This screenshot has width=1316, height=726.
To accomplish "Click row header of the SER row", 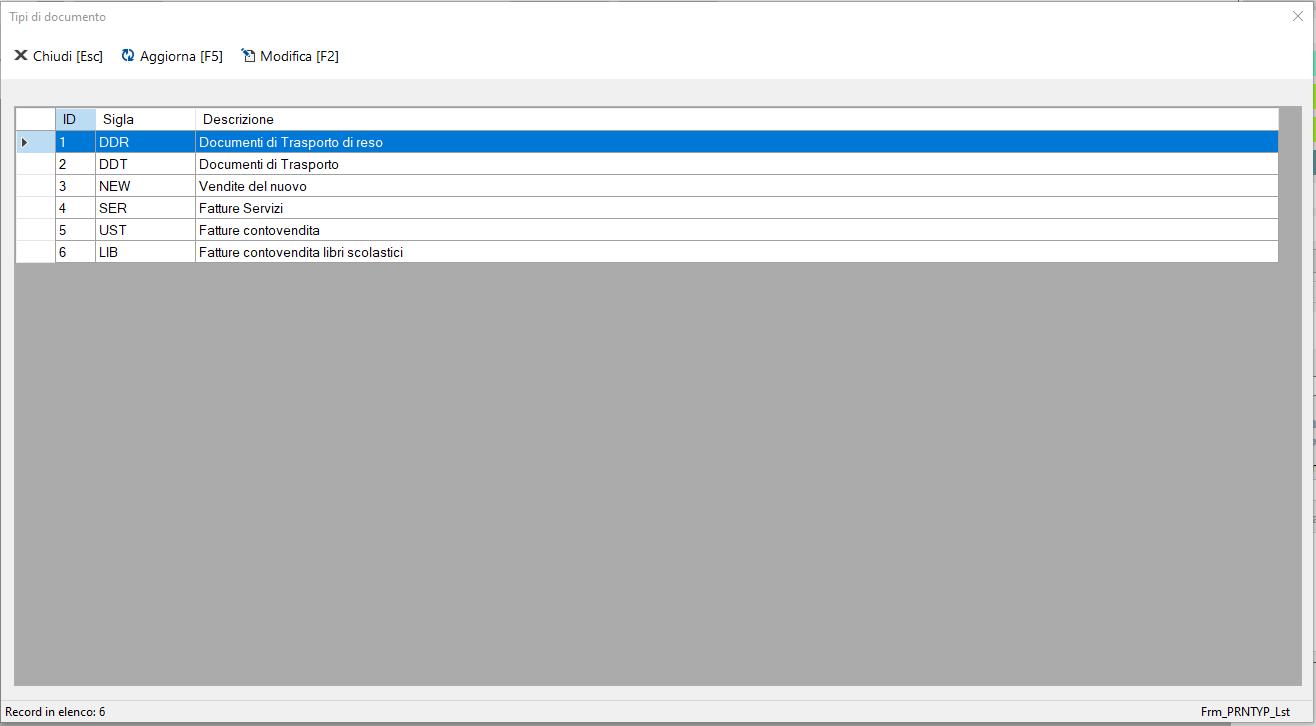I will 35,208.
